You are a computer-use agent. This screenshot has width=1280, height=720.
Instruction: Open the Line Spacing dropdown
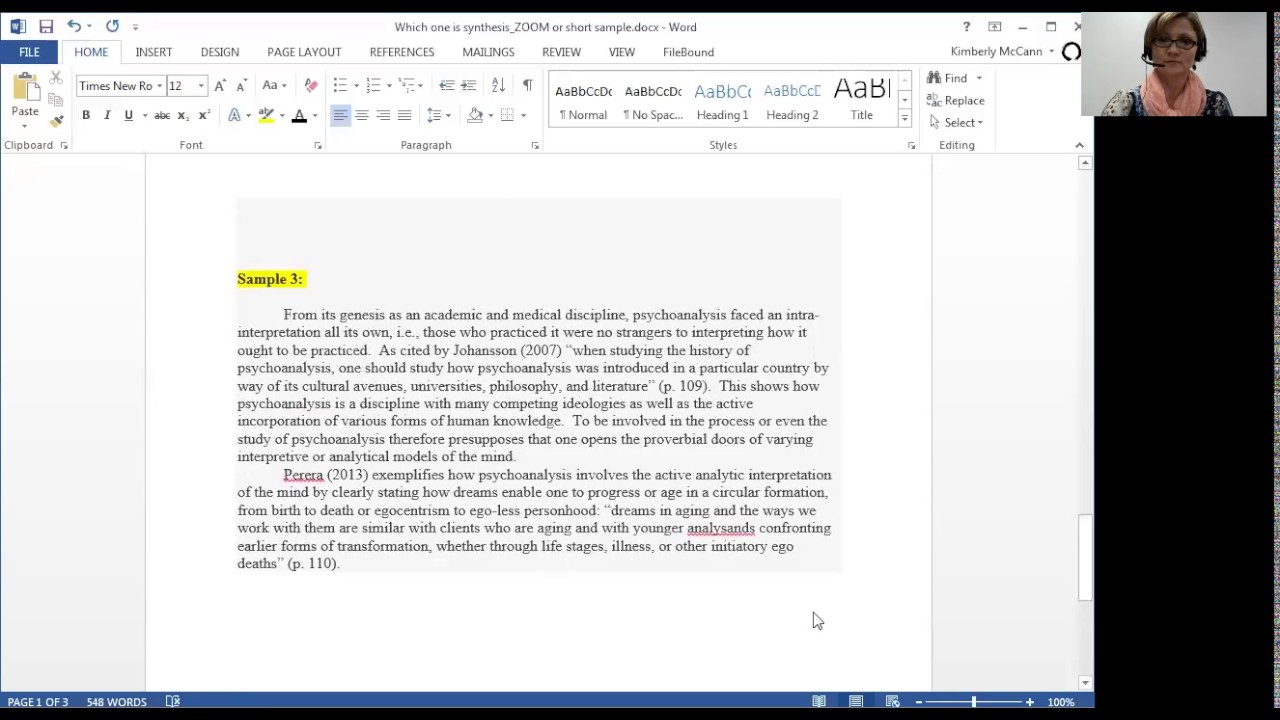click(x=439, y=116)
